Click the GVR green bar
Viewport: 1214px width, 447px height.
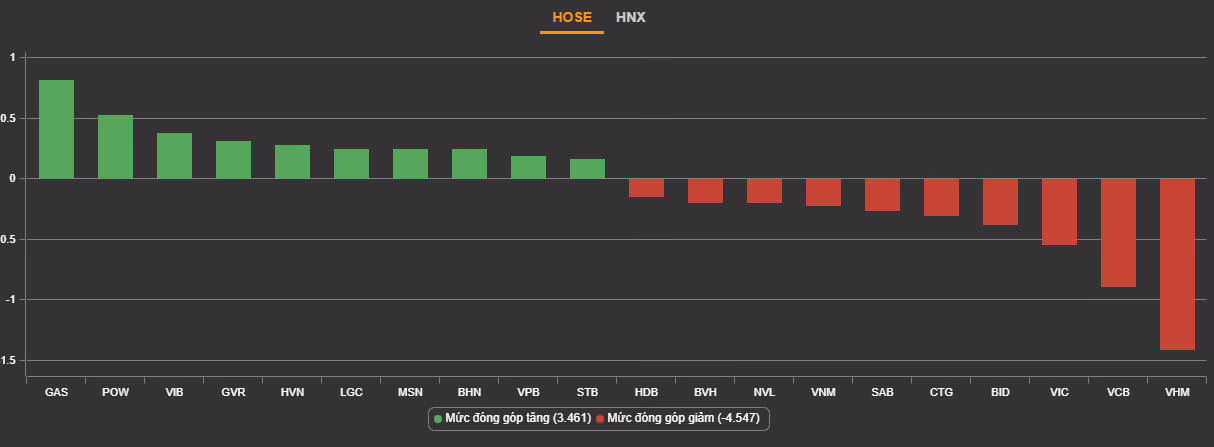click(x=233, y=160)
